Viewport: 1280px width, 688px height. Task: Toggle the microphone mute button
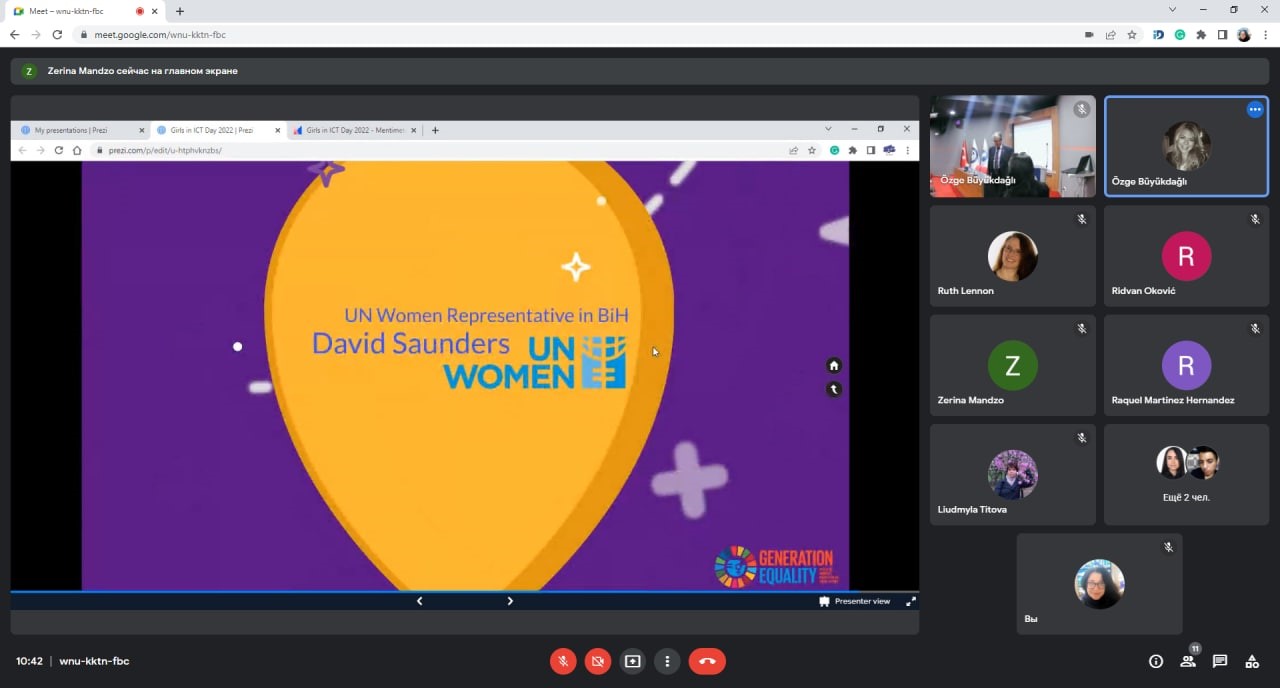click(563, 661)
